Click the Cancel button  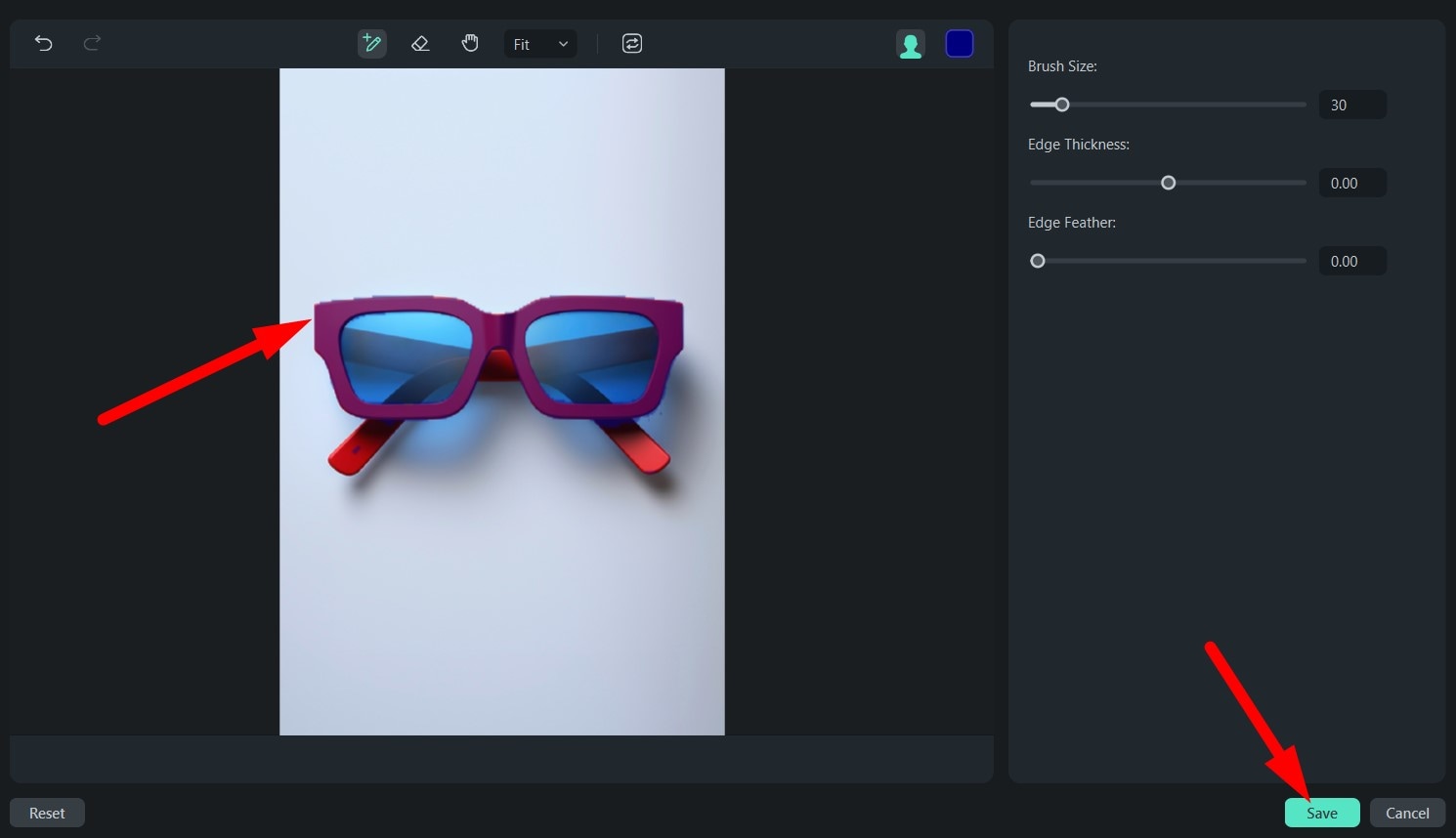[1407, 813]
